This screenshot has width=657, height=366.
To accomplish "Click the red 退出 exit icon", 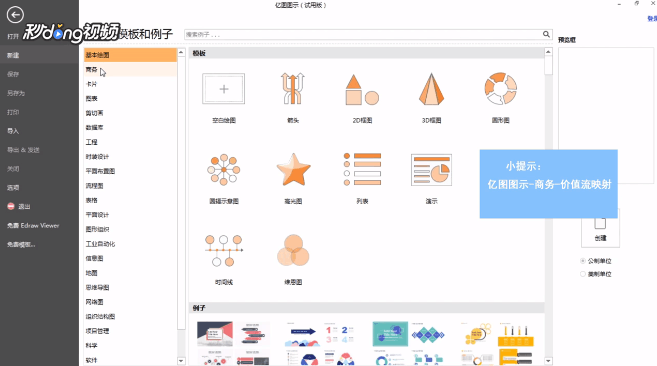I will pos(11,206).
